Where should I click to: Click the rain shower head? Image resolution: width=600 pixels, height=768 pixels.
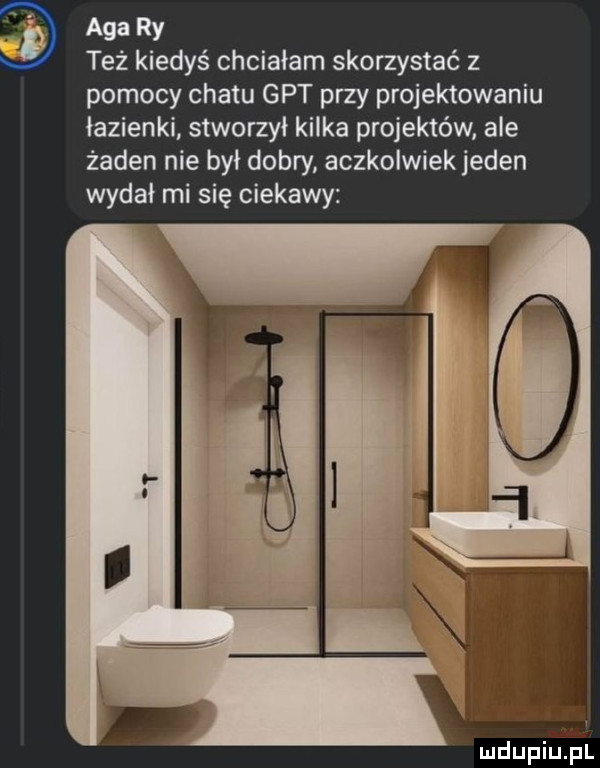coord(264,336)
